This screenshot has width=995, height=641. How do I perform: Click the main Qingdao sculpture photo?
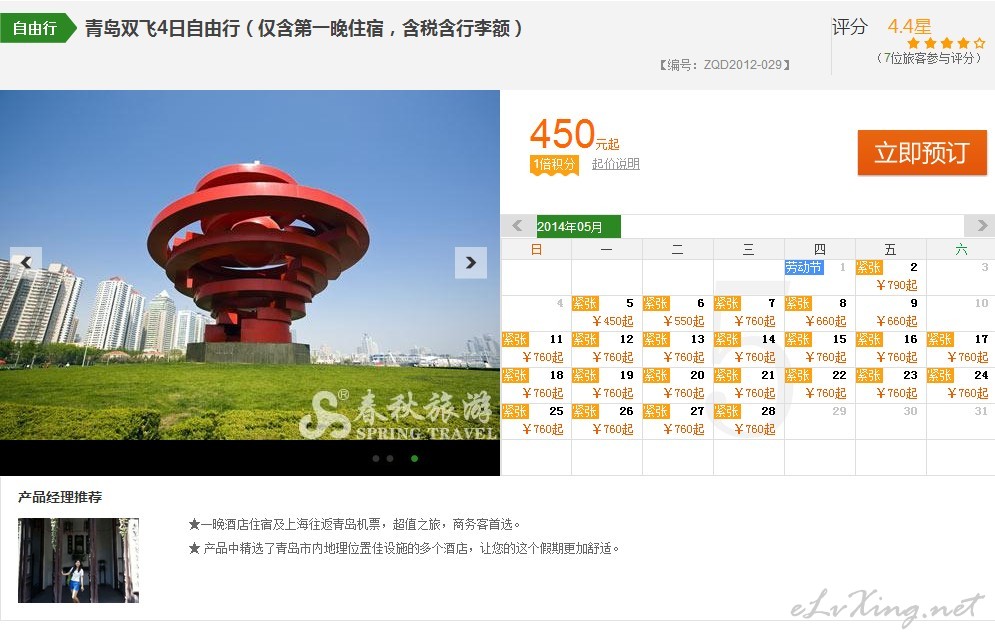250,265
